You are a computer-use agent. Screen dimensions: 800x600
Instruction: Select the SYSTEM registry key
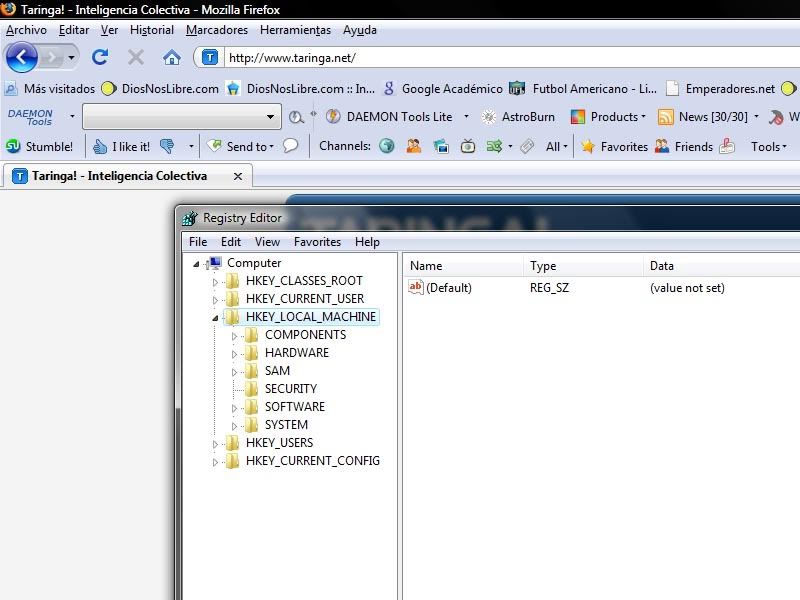(286, 424)
